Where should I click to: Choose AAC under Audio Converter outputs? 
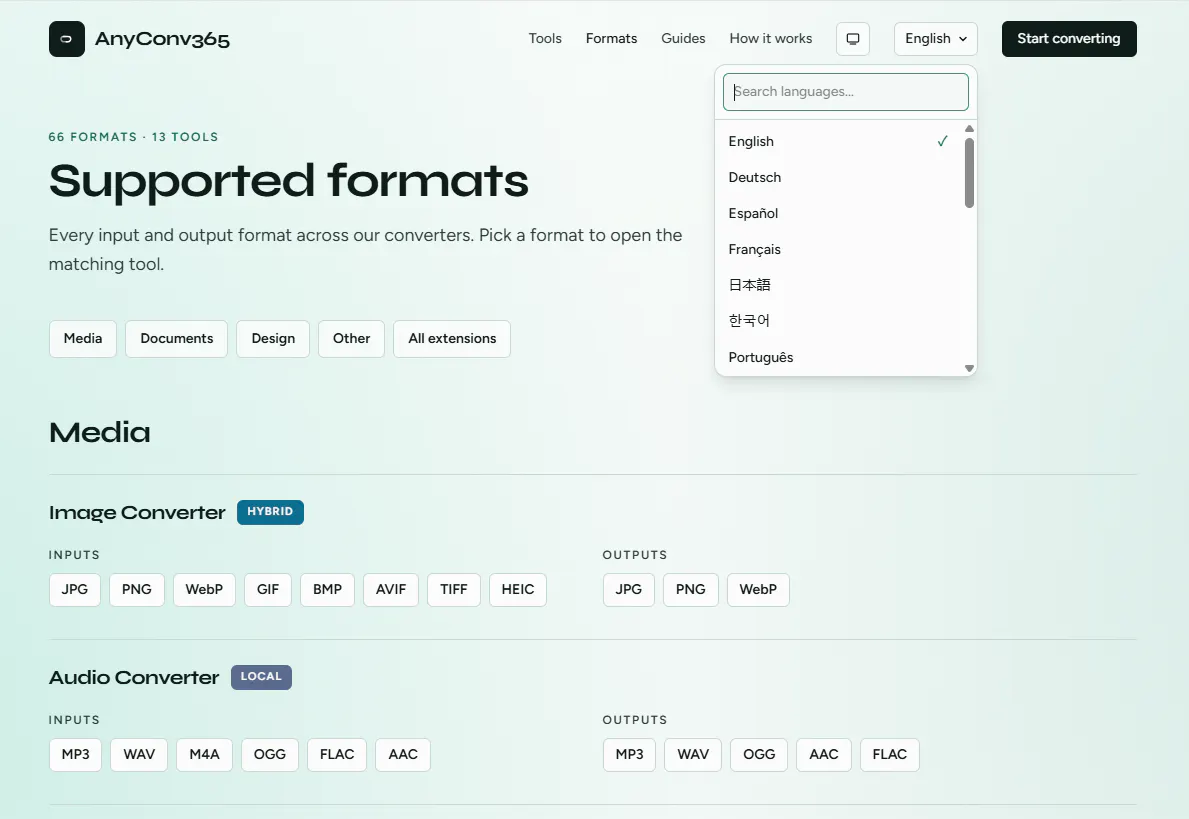(824, 755)
